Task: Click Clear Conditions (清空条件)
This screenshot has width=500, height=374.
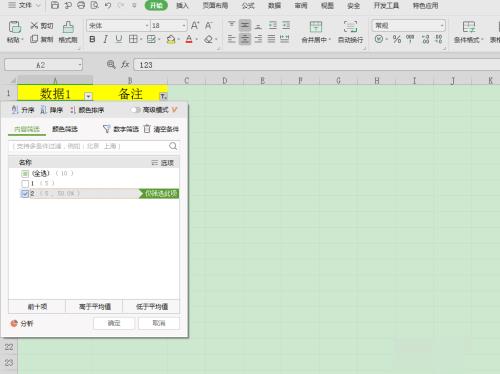Action: 161,129
